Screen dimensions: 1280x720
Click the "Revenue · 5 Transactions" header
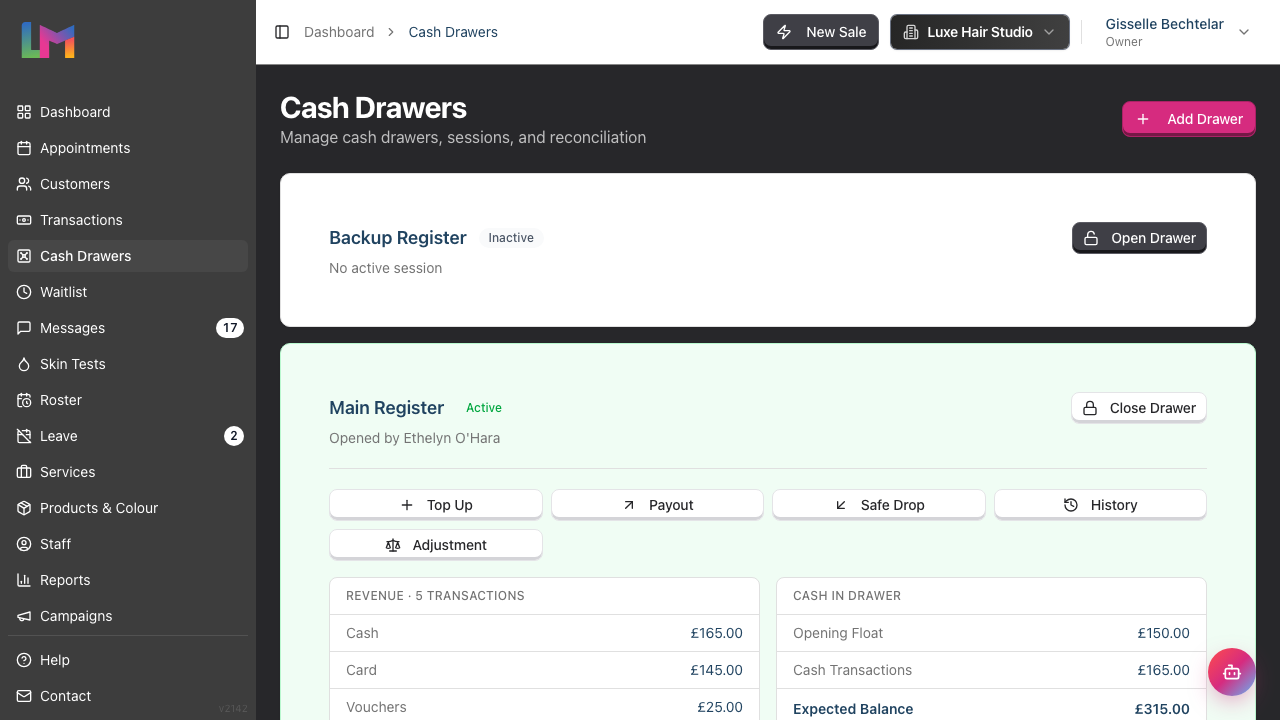pos(436,596)
